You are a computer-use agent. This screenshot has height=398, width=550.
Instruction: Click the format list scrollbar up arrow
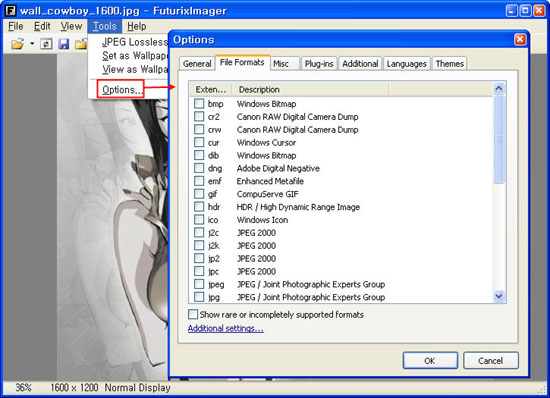click(499, 88)
